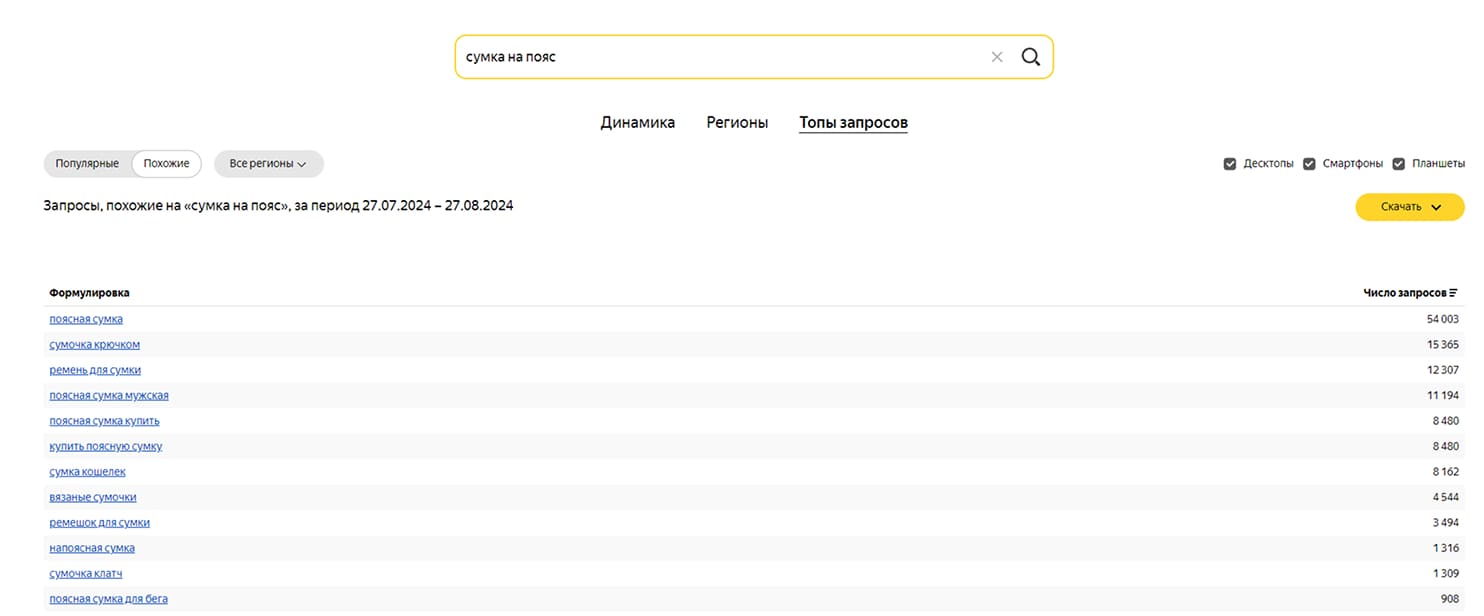Image resolution: width=1484 pixels, height=616 pixels.
Task: Click the magnifier search icon
Action: [1030, 57]
